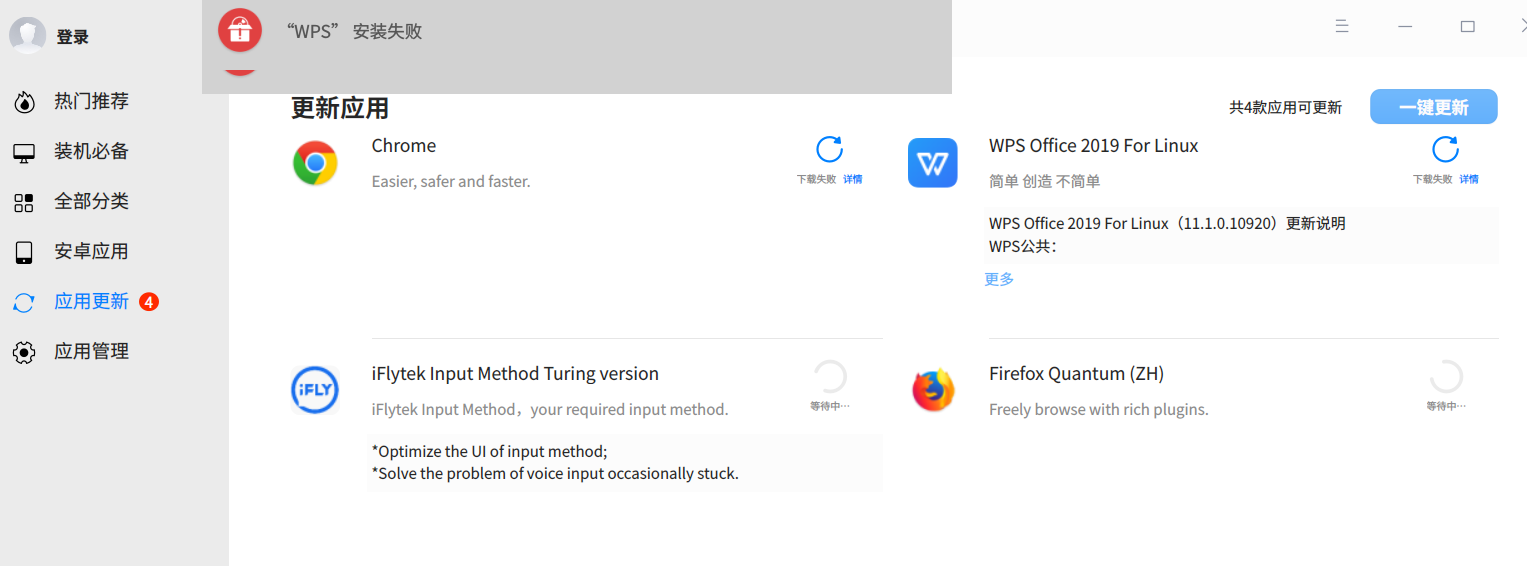Retry the Chrome download with refresh icon
The image size is (1527, 566).
pyautogui.click(x=829, y=150)
